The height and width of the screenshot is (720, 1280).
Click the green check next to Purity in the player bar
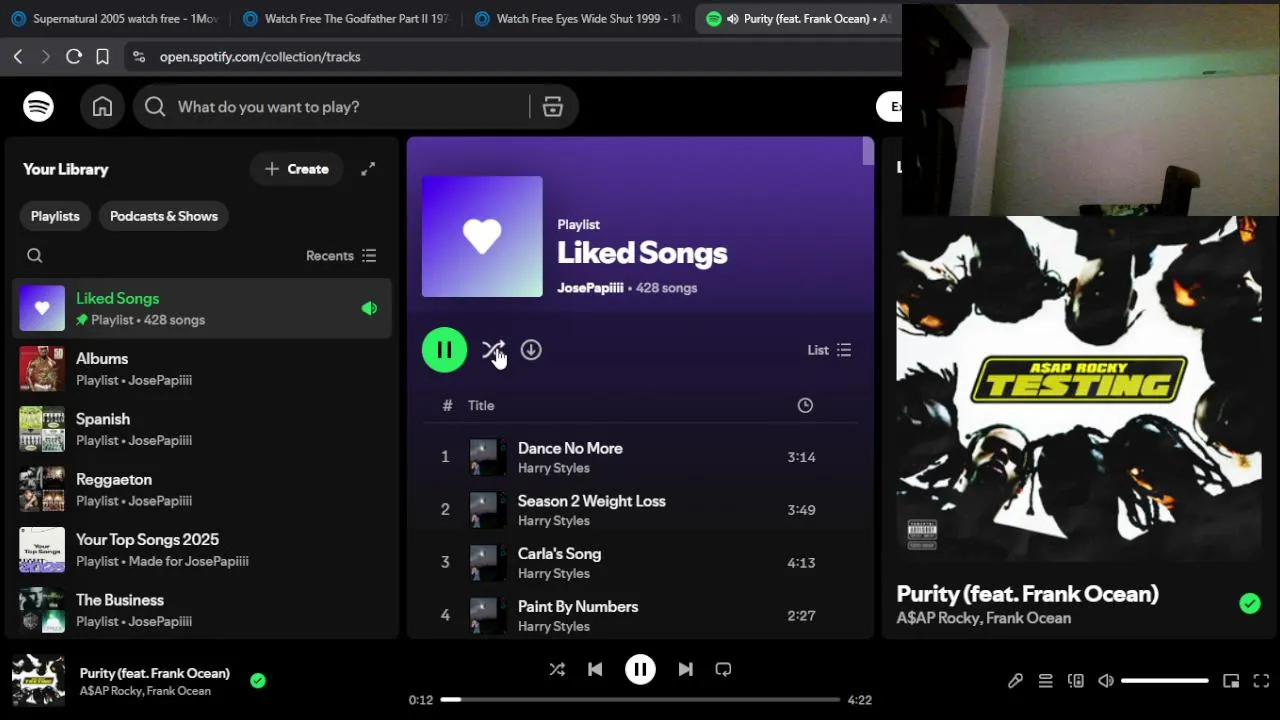click(258, 681)
